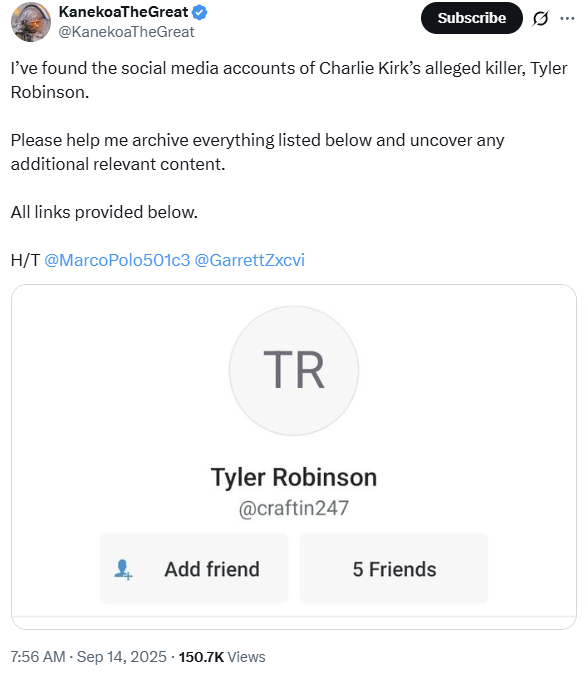Image resolution: width=588 pixels, height=674 pixels.
Task: Click the 7:56 AM timestamp
Action: (x=38, y=657)
